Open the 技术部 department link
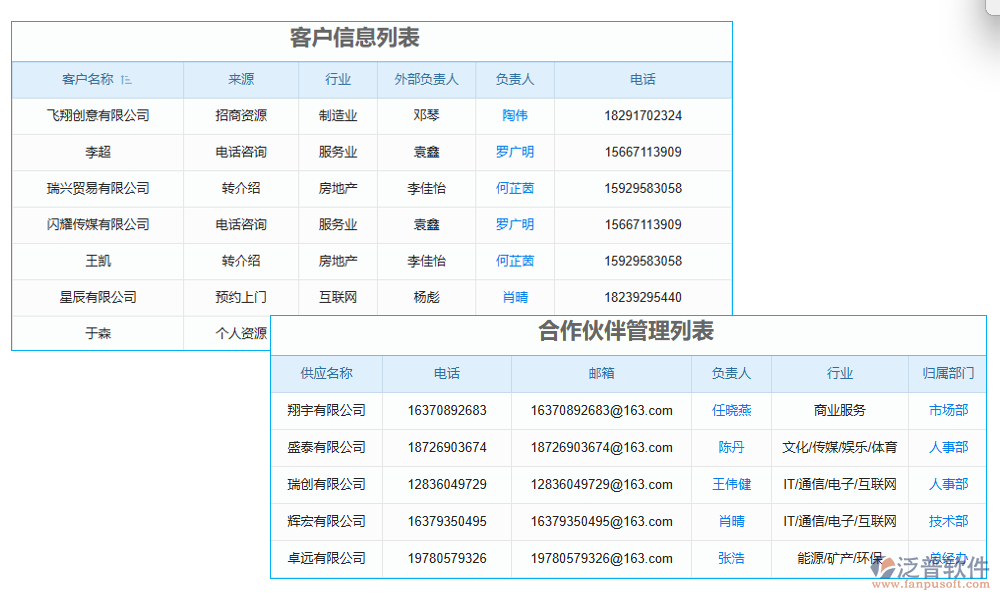This screenshot has height=600, width=1000. [946, 521]
